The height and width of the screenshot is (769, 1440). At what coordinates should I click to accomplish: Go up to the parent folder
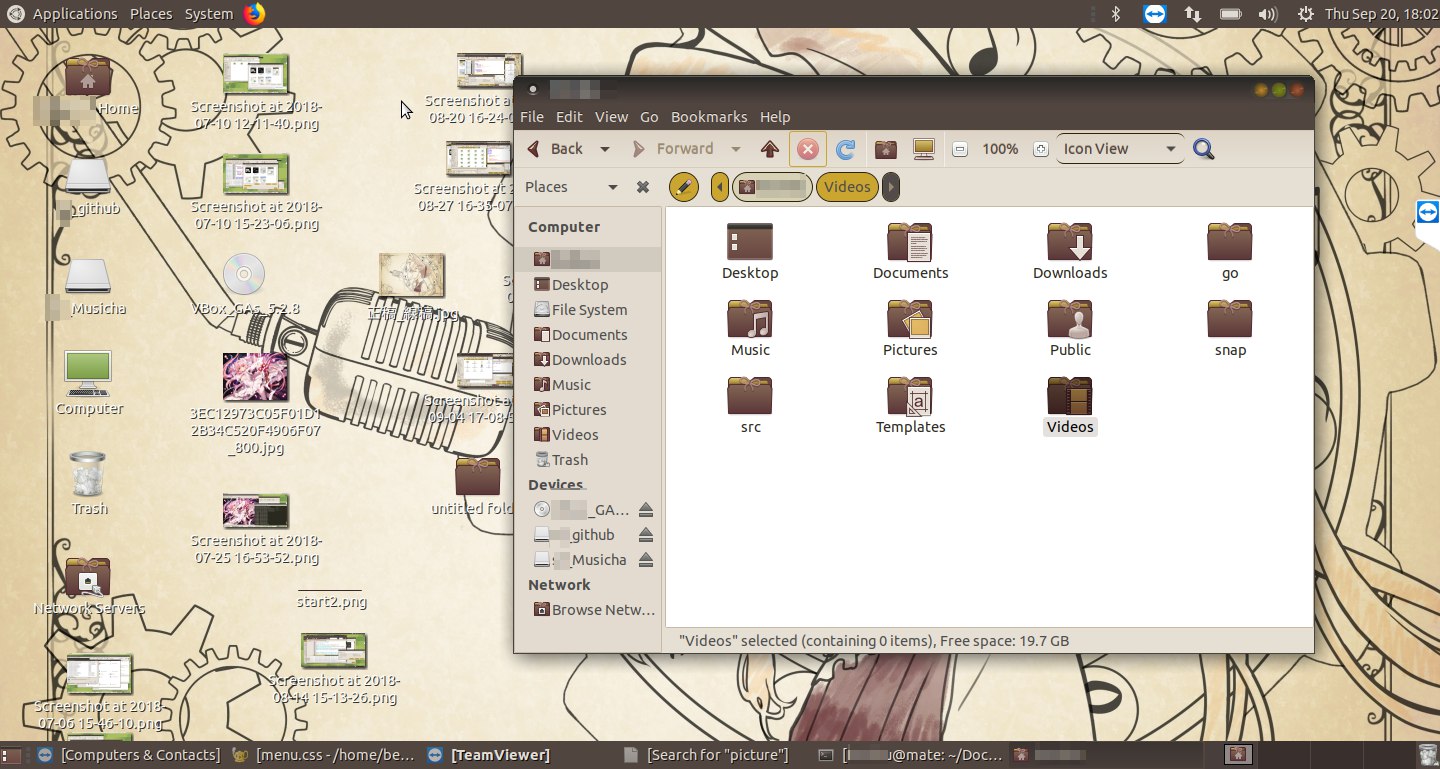pyautogui.click(x=769, y=149)
